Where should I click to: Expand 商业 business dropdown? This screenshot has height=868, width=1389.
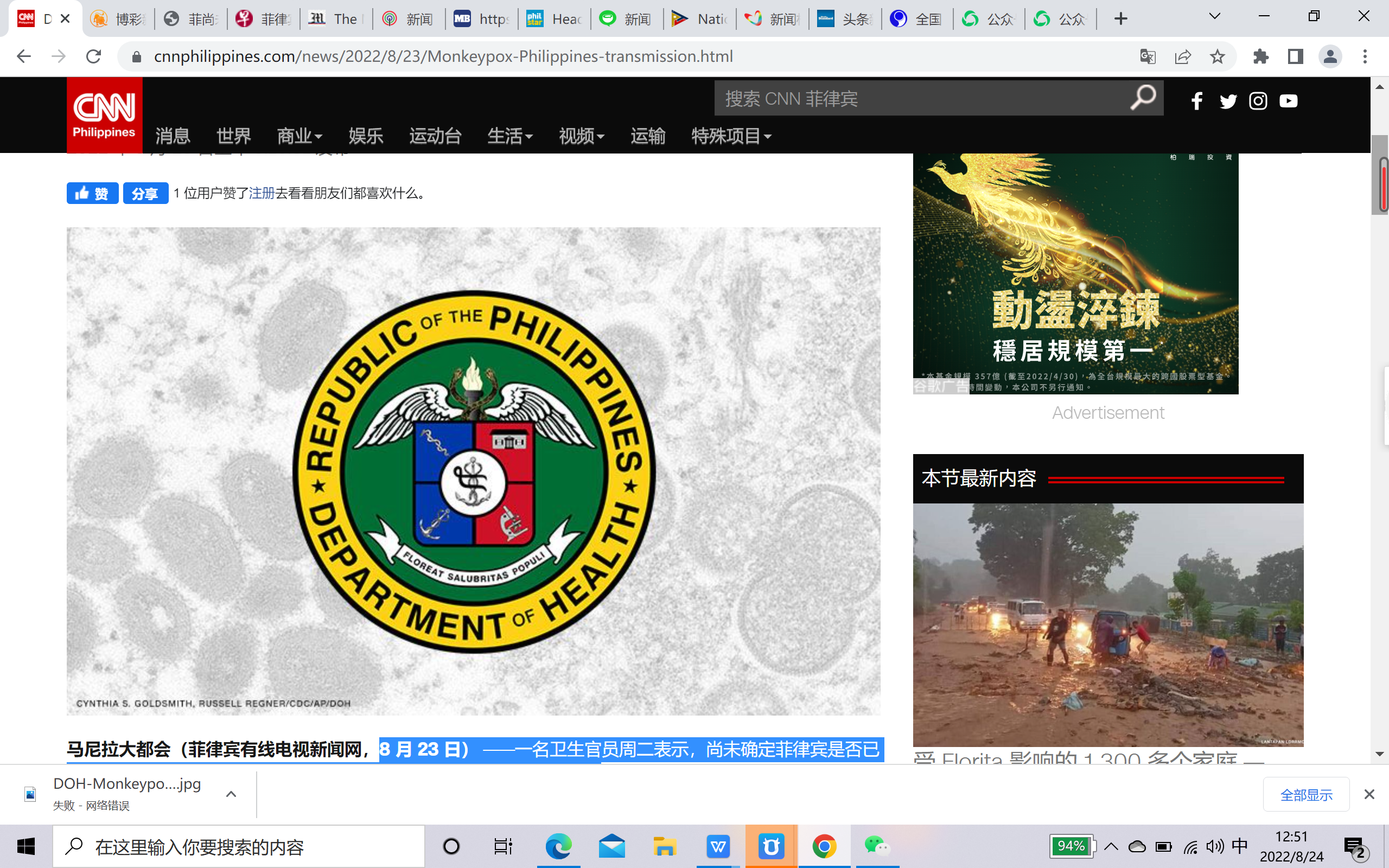coord(299,136)
